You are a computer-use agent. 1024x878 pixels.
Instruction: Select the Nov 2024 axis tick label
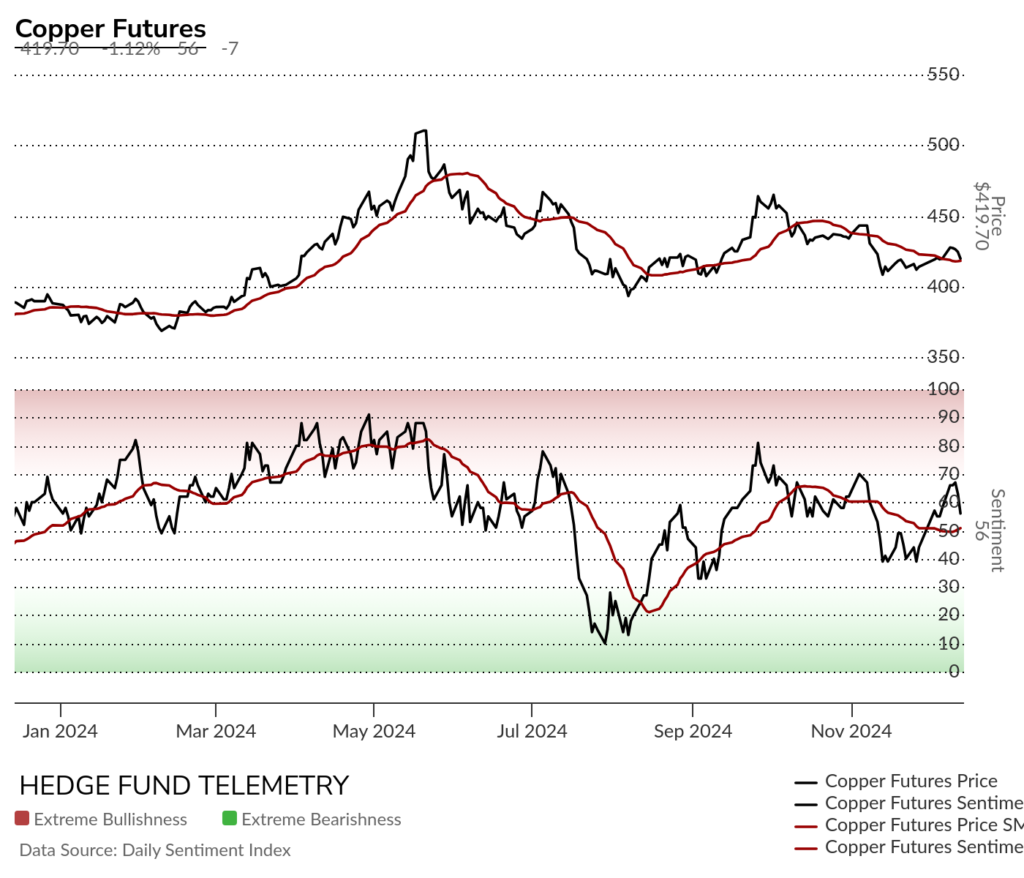point(851,730)
